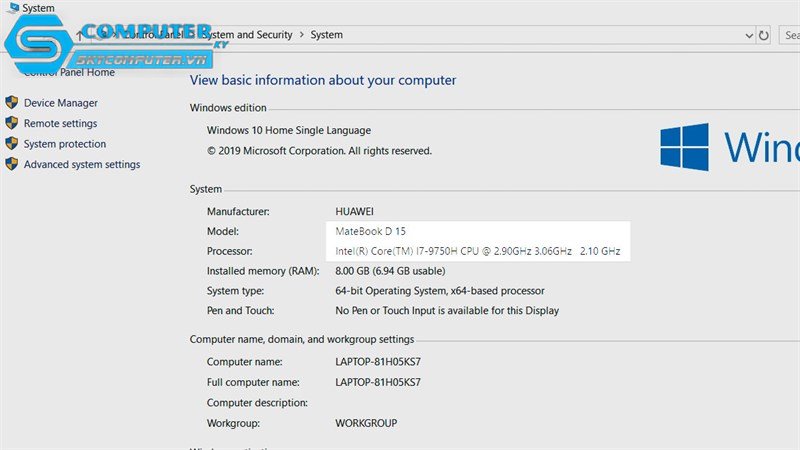
Task: Click shield icon beside Device Manager
Action: pos(12,103)
